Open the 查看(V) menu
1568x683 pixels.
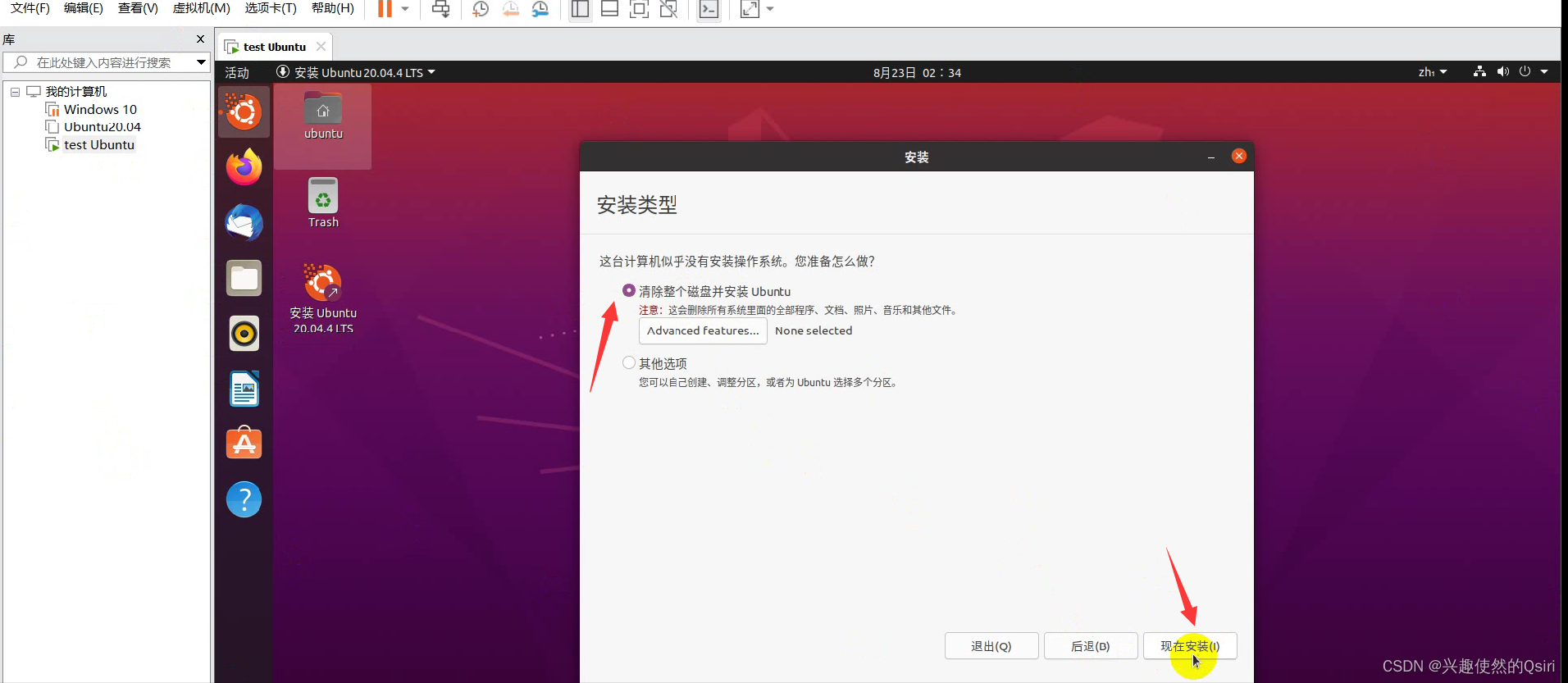click(x=138, y=8)
